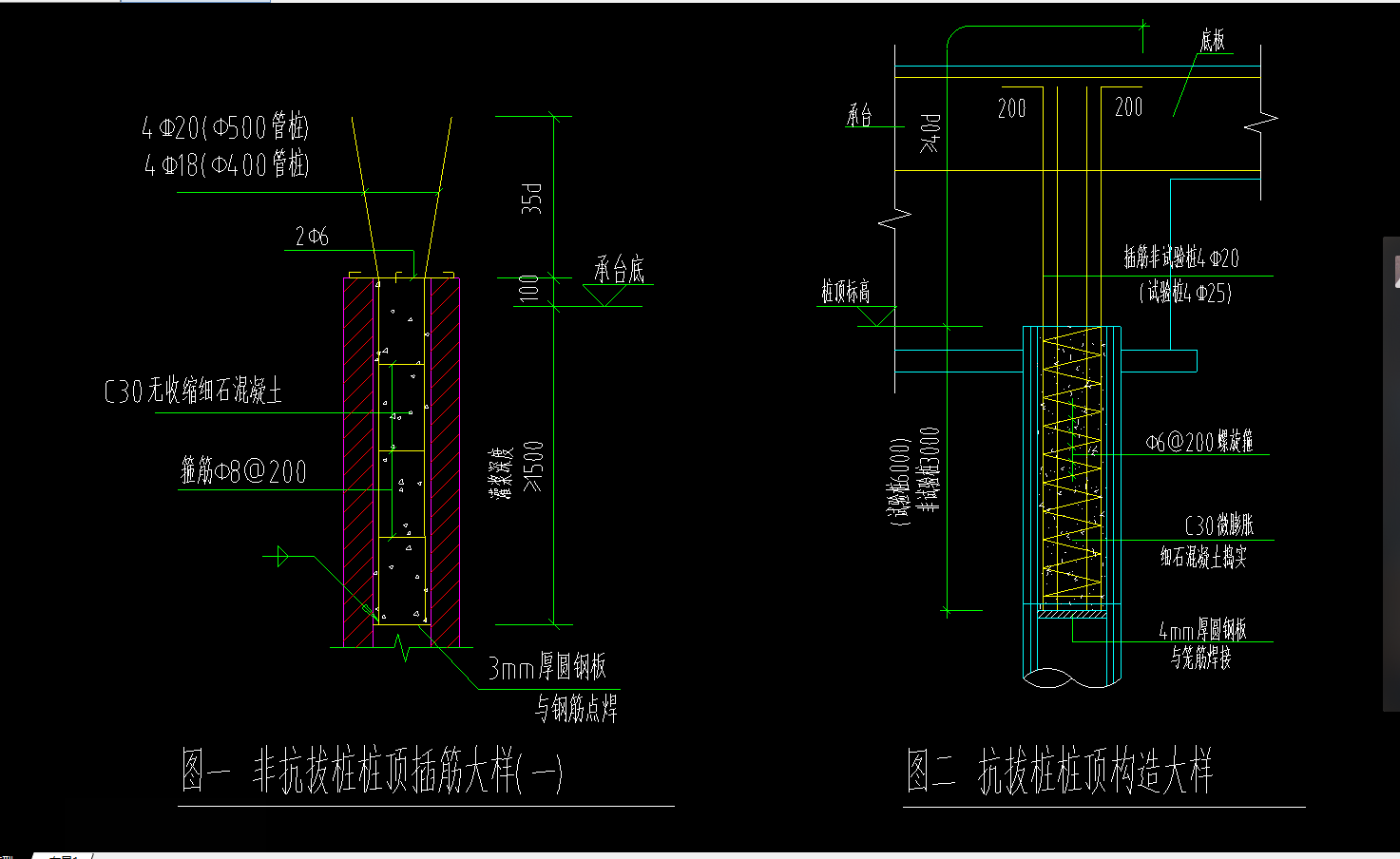Click the title 图一 非抗拔桩桩顶插筋大样(一)
Screen dimensions: 1400x859
(372, 770)
